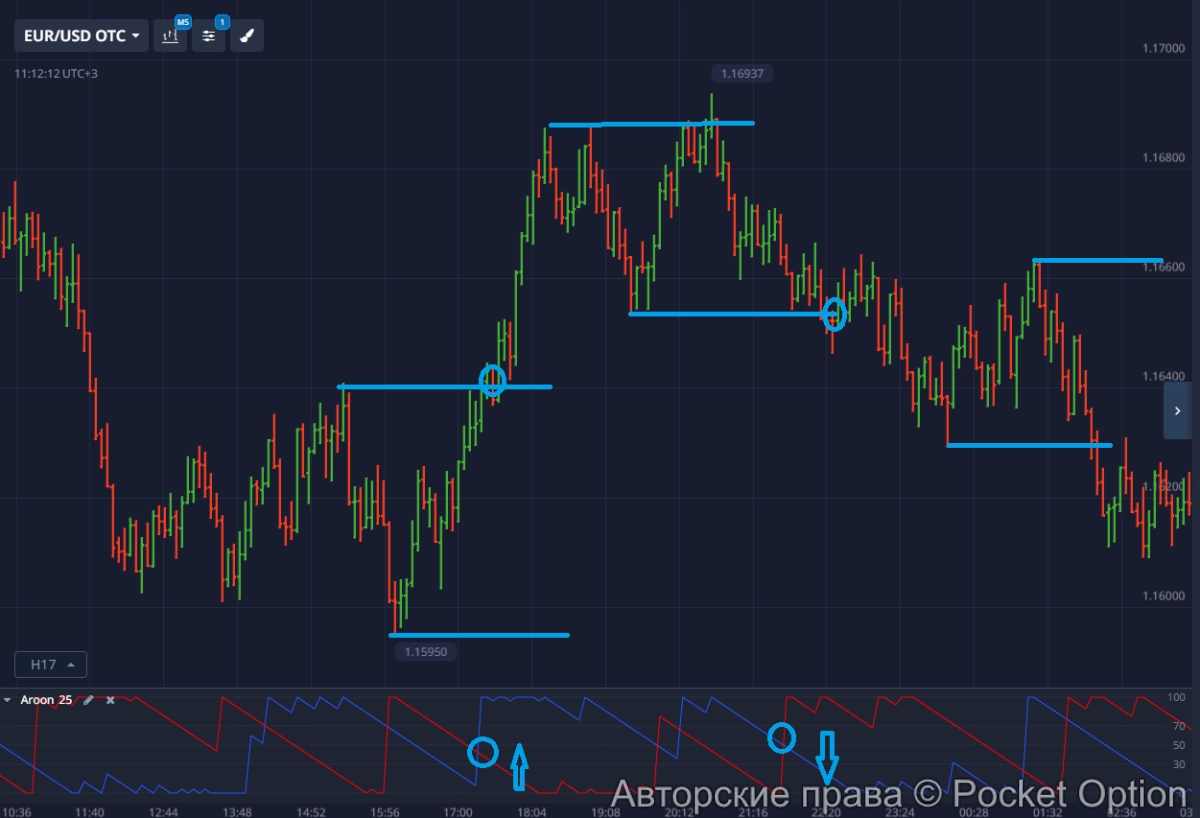Select the blue up arrow in Aroon panel

coord(518,766)
